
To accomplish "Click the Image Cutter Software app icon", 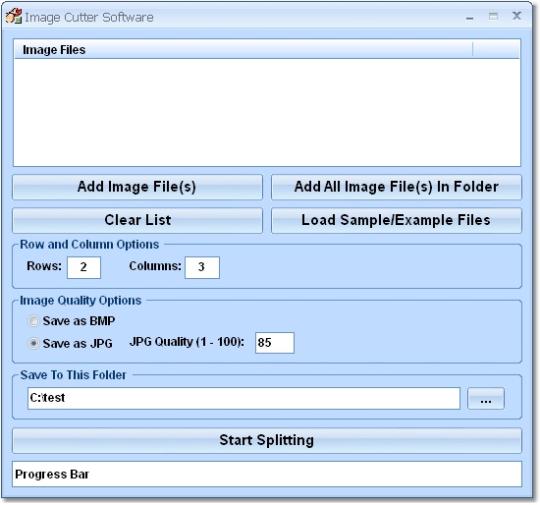I will pyautogui.click(x=14, y=17).
